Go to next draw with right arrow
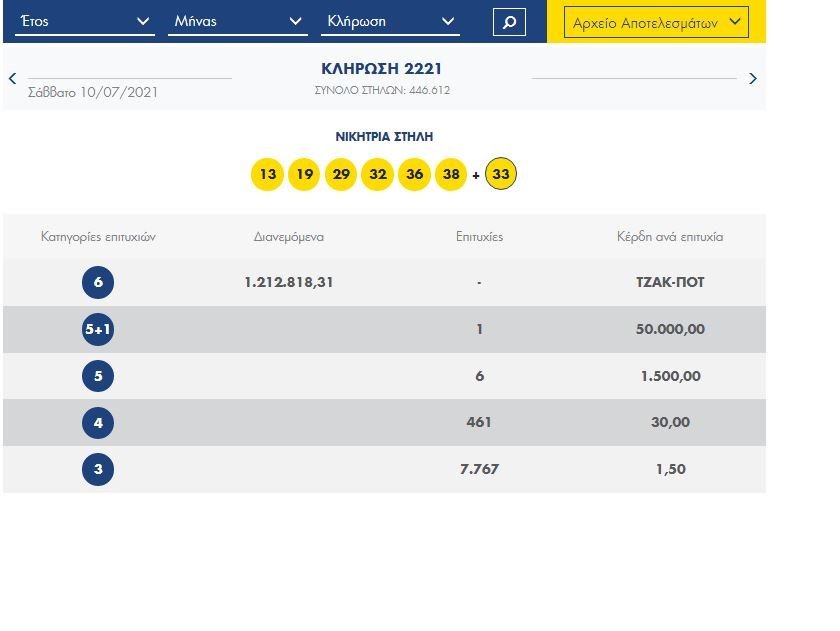The width and height of the screenshot is (840, 631). (753, 78)
